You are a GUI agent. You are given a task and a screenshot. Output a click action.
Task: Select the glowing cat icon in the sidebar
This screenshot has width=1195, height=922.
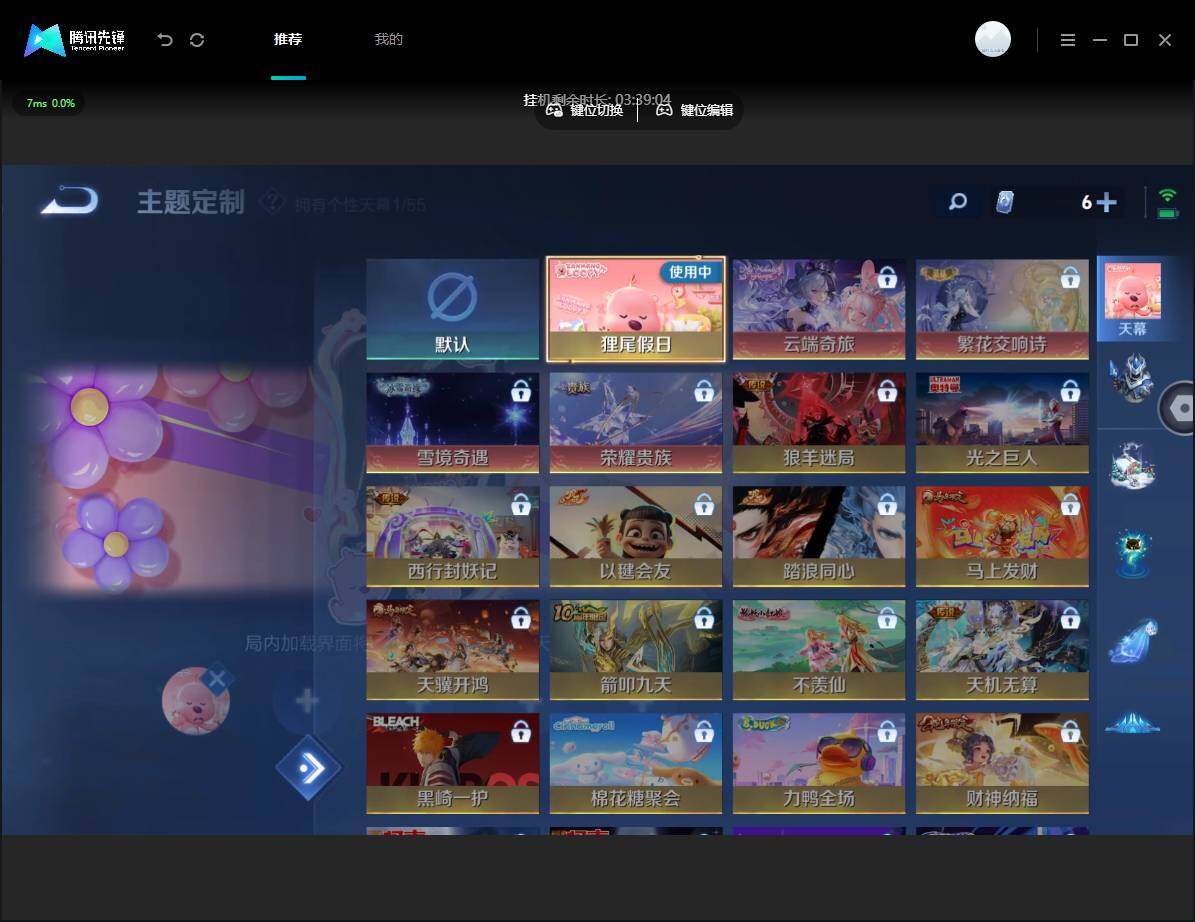coord(1133,554)
